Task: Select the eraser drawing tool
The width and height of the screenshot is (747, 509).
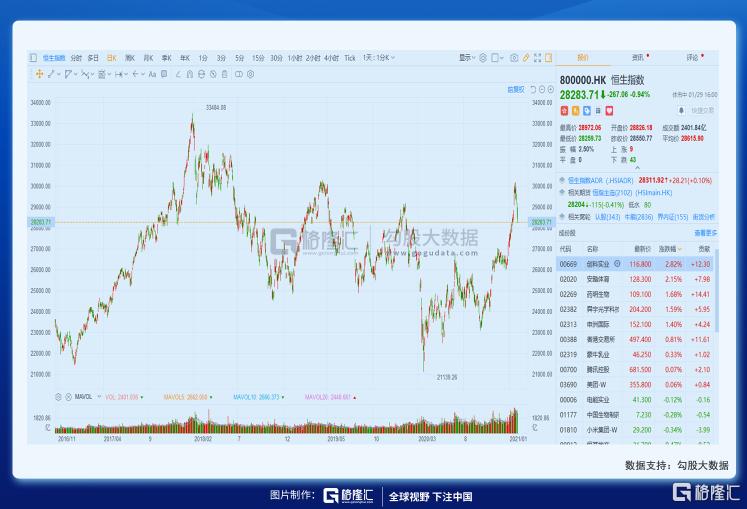Action: point(178,74)
